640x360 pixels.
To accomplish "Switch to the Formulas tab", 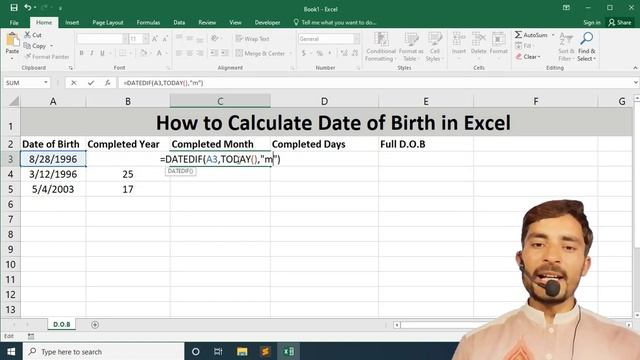I will coord(148,22).
